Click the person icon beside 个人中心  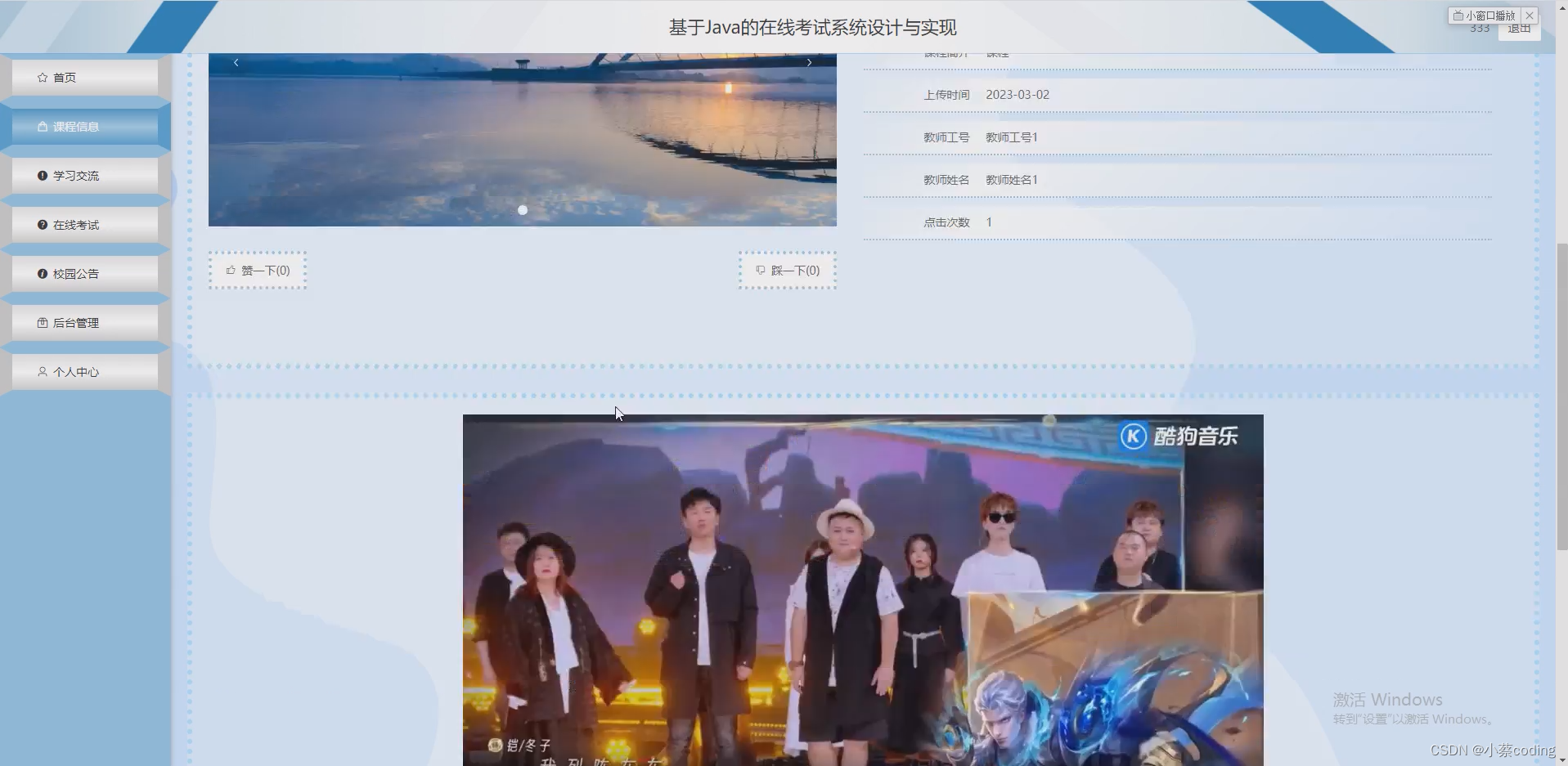pos(43,372)
